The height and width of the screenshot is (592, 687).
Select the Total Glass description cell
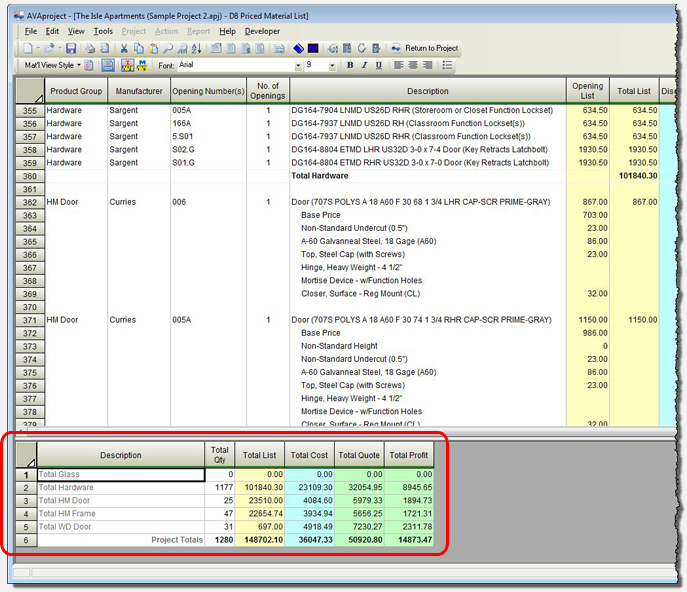pyautogui.click(x=120, y=474)
